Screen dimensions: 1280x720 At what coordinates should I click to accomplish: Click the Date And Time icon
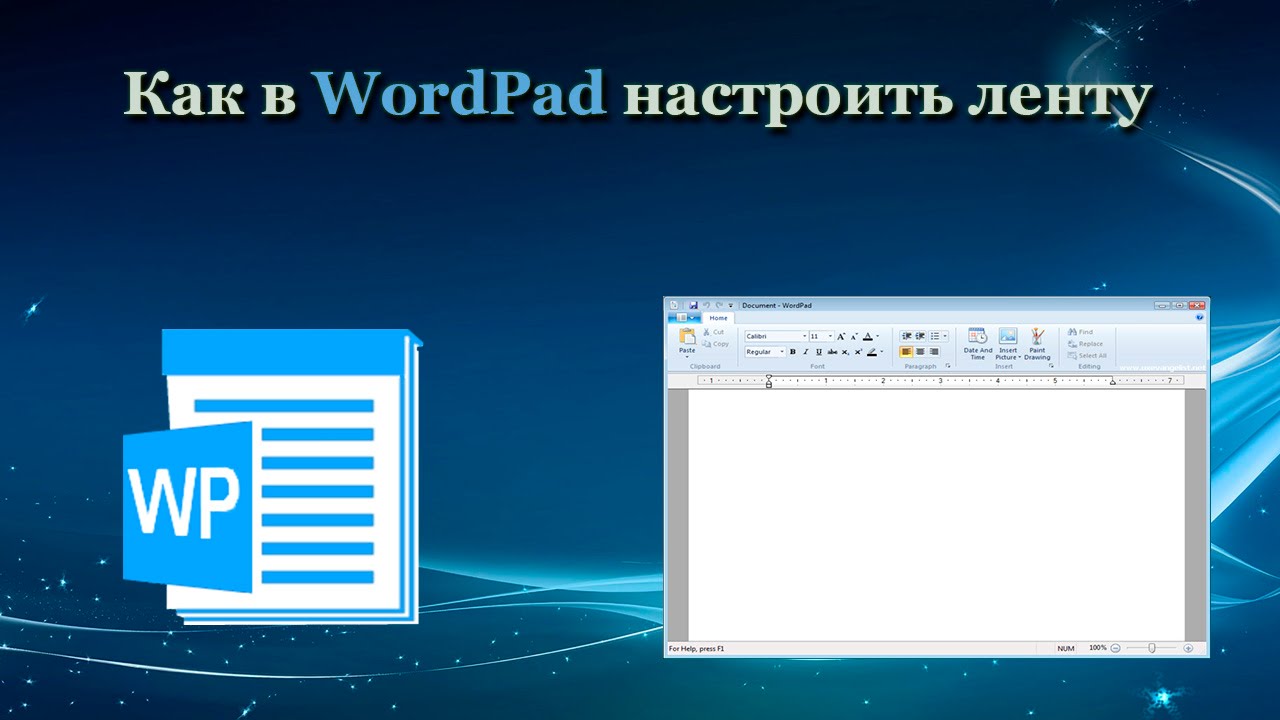coord(978,336)
